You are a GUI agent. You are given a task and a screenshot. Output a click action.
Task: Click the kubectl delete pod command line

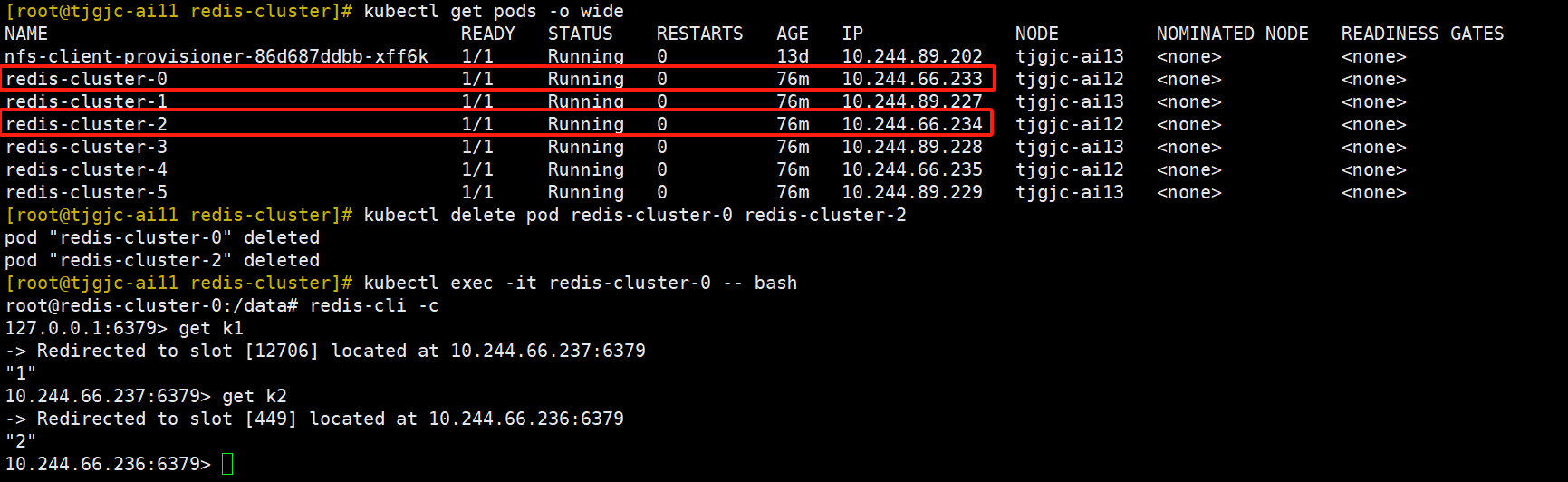pos(635,215)
